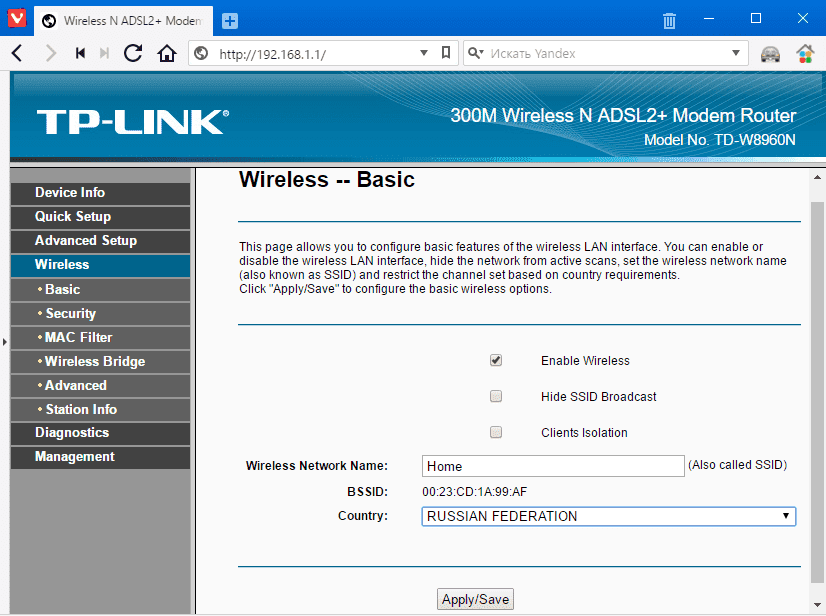Go forward to next page
Image resolution: width=826 pixels, height=616 pixels.
click(x=51, y=53)
